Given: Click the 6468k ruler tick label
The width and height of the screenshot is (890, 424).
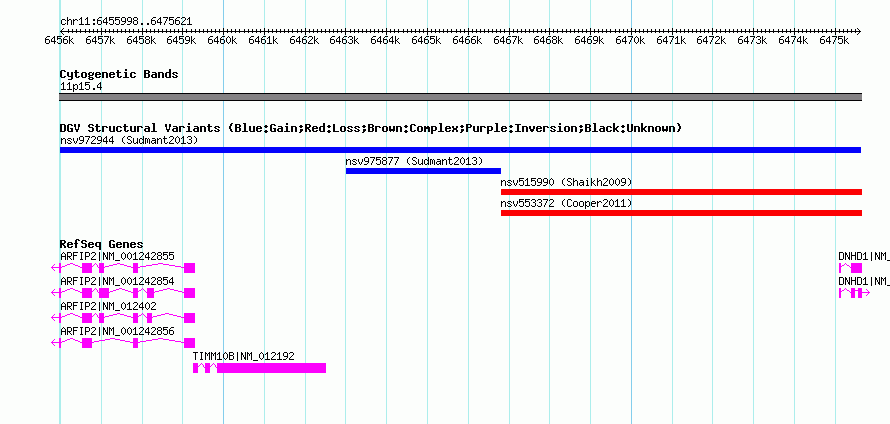Looking at the screenshot, I should [549, 41].
